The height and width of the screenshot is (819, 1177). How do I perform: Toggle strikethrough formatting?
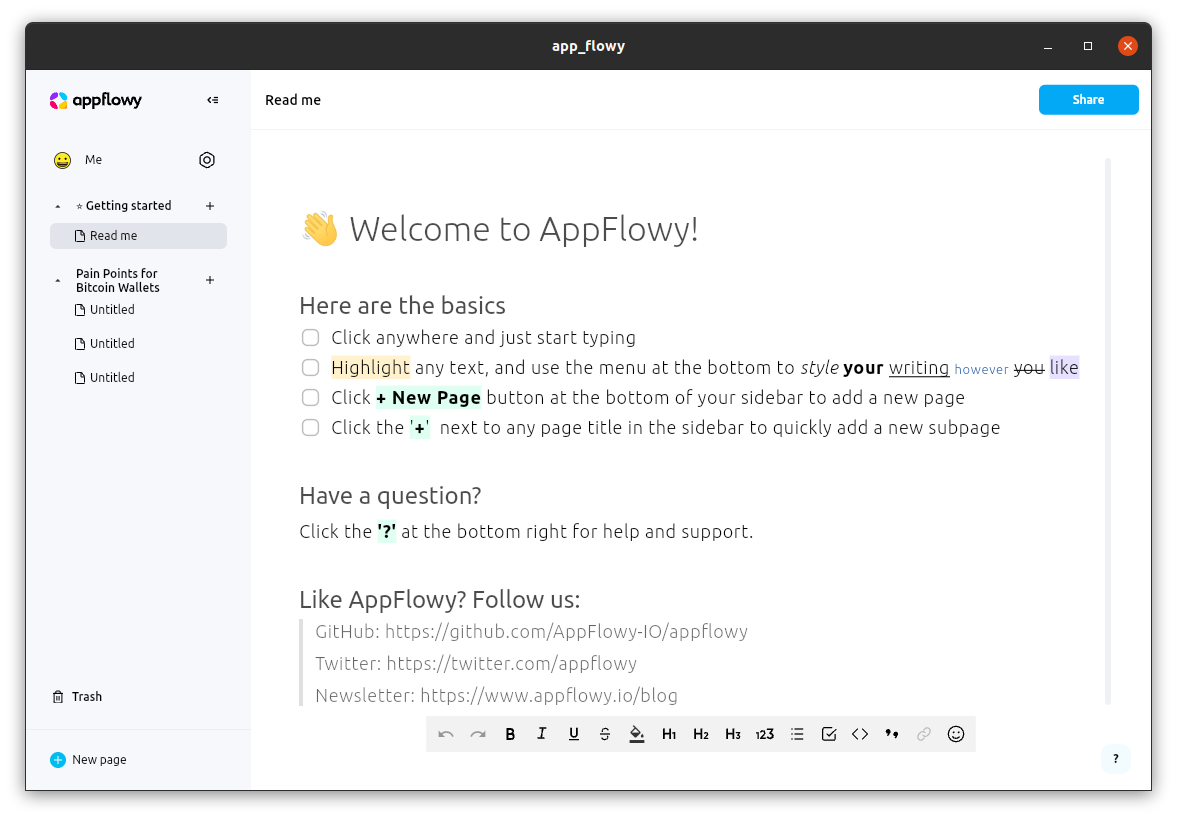605,734
